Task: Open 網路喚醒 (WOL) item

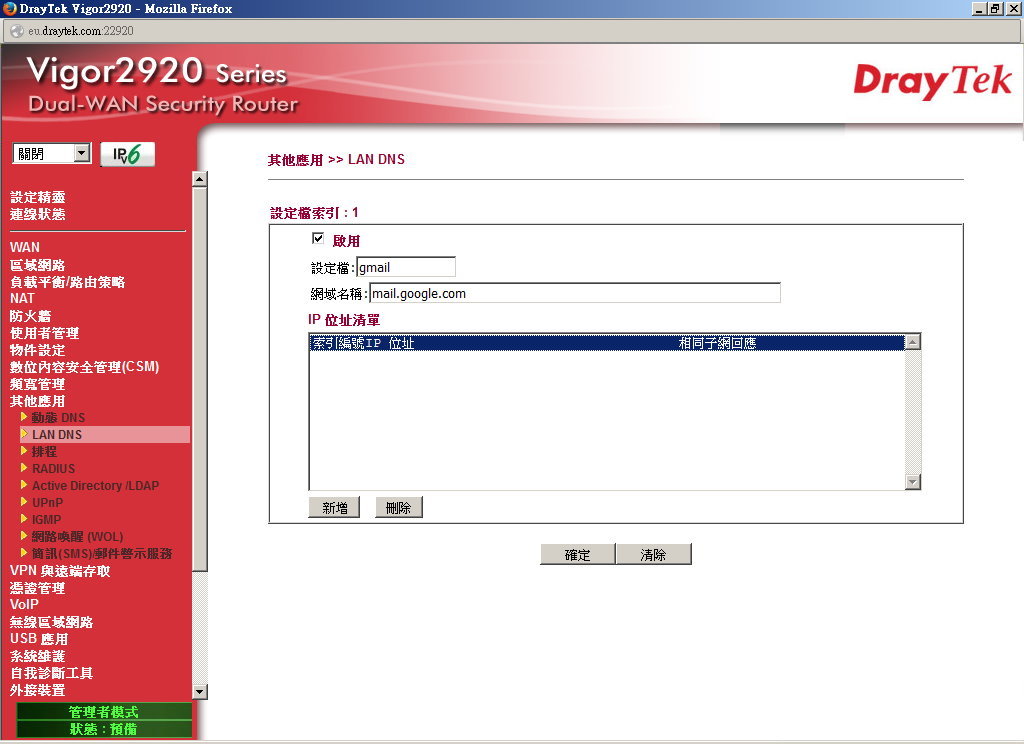Action: 78,536
